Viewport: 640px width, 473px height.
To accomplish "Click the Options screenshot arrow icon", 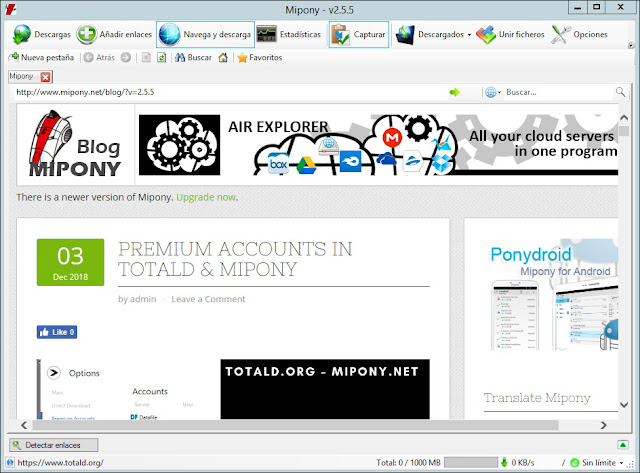I will pyautogui.click(x=54, y=373).
